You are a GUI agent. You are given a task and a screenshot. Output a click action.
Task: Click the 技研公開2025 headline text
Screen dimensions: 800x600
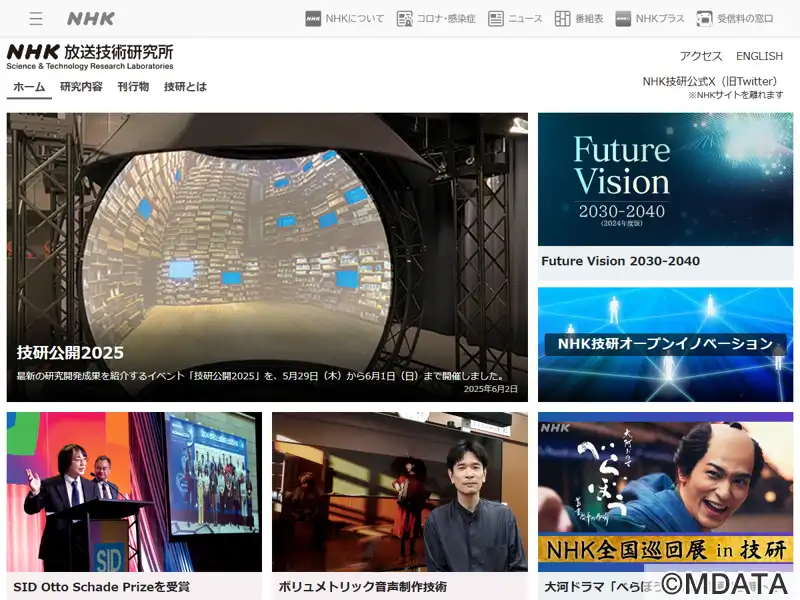(70, 353)
